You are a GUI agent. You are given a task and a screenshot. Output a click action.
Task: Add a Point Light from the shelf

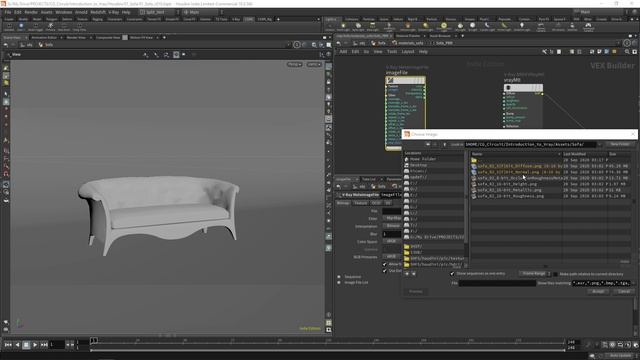coord(343,27)
